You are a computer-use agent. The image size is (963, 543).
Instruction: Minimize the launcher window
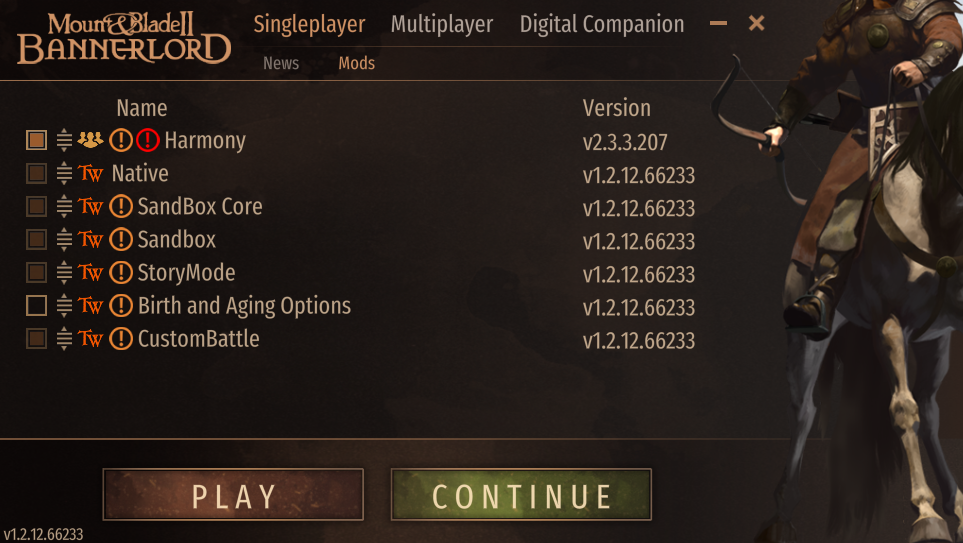(x=718, y=23)
